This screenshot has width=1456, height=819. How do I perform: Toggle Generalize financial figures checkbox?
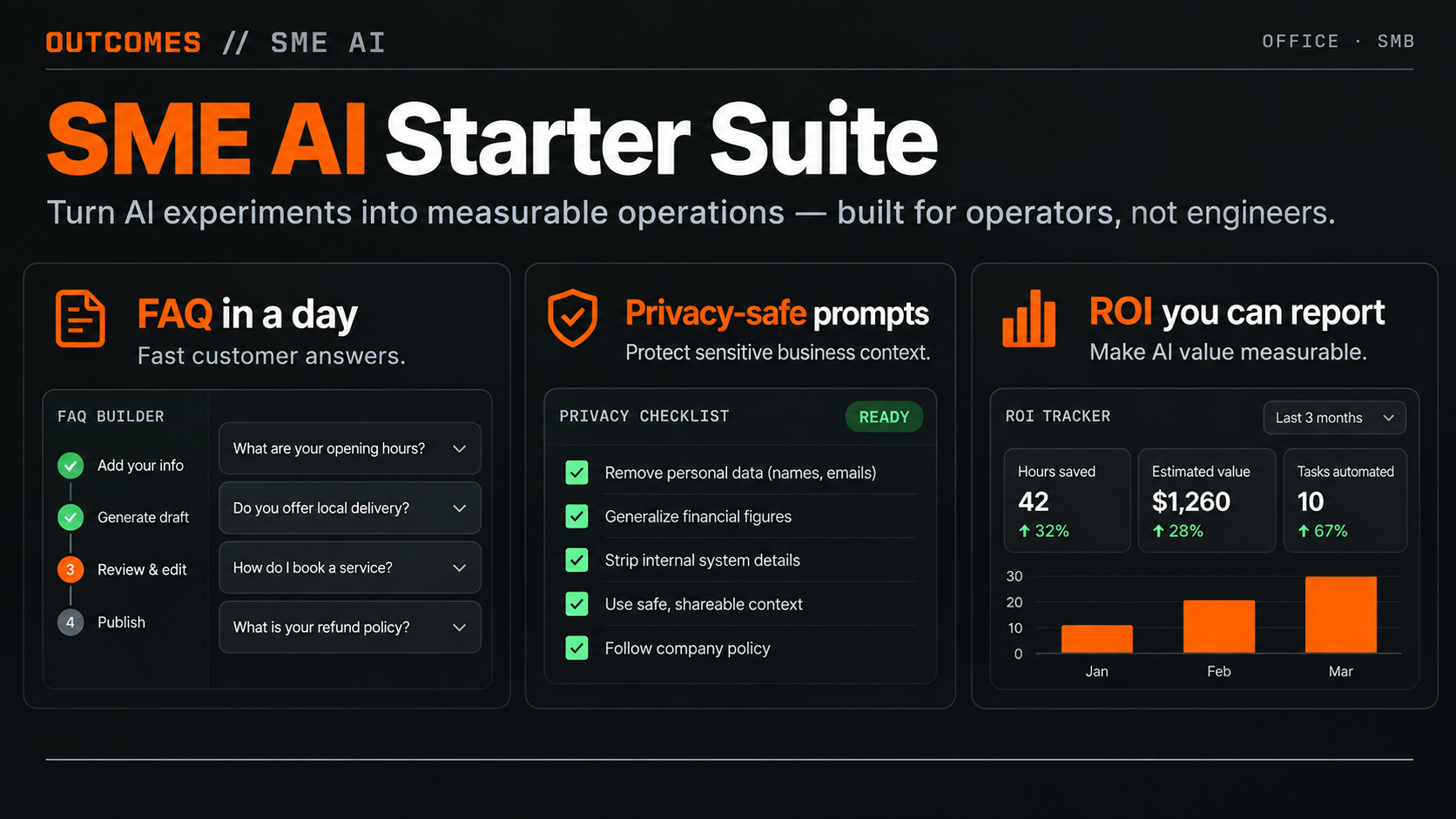coord(576,516)
